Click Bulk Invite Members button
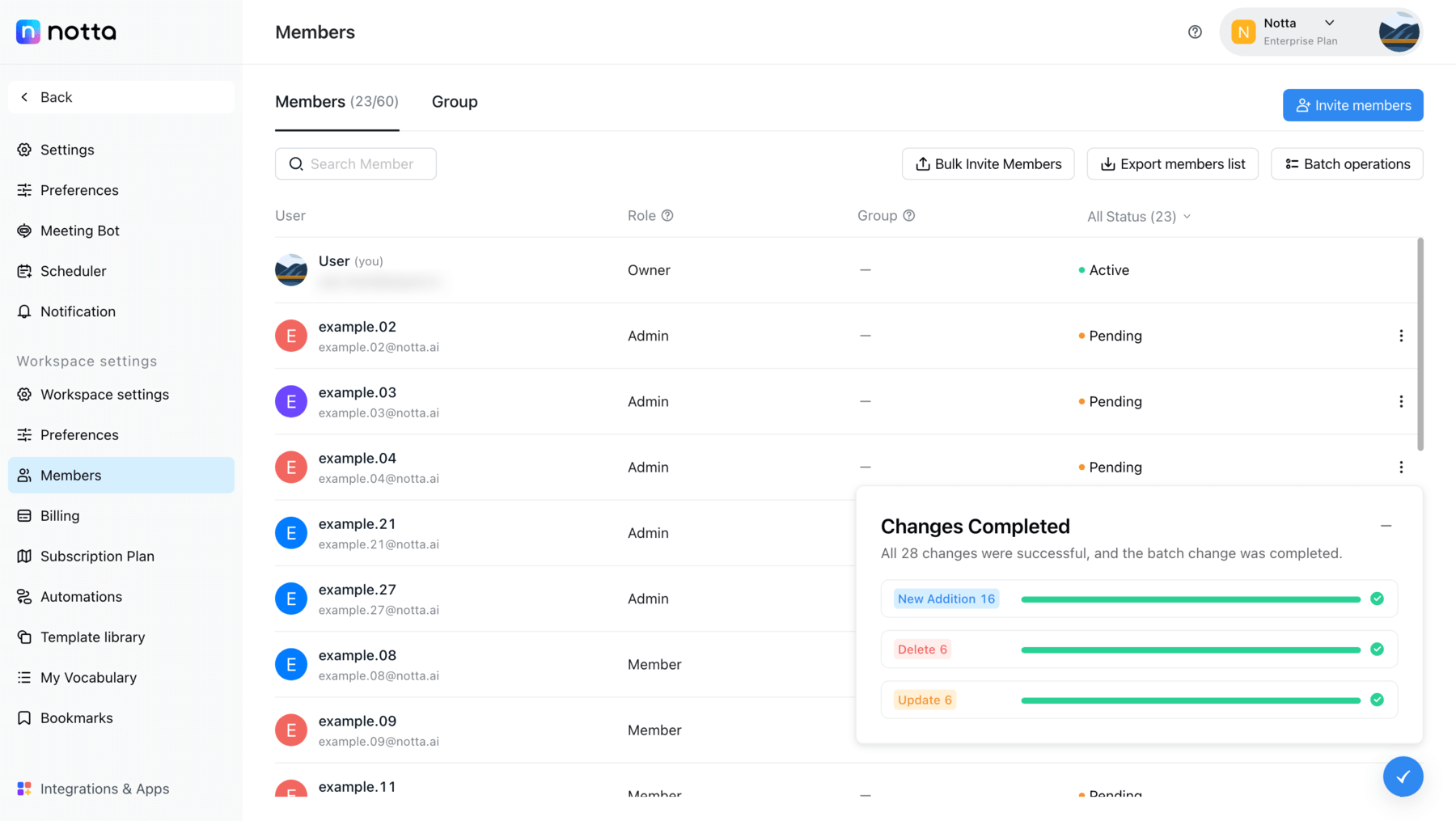The width and height of the screenshot is (1456, 821). point(988,163)
